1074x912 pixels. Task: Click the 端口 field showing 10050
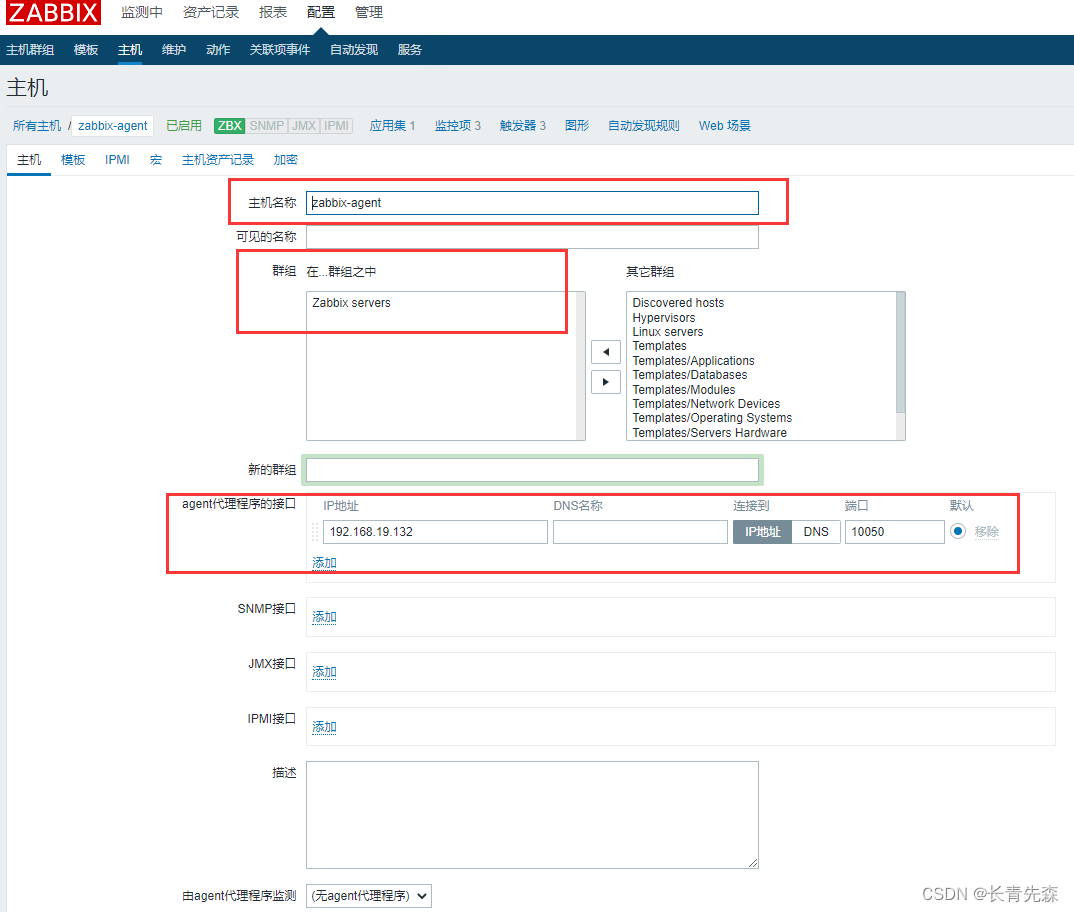click(x=895, y=532)
